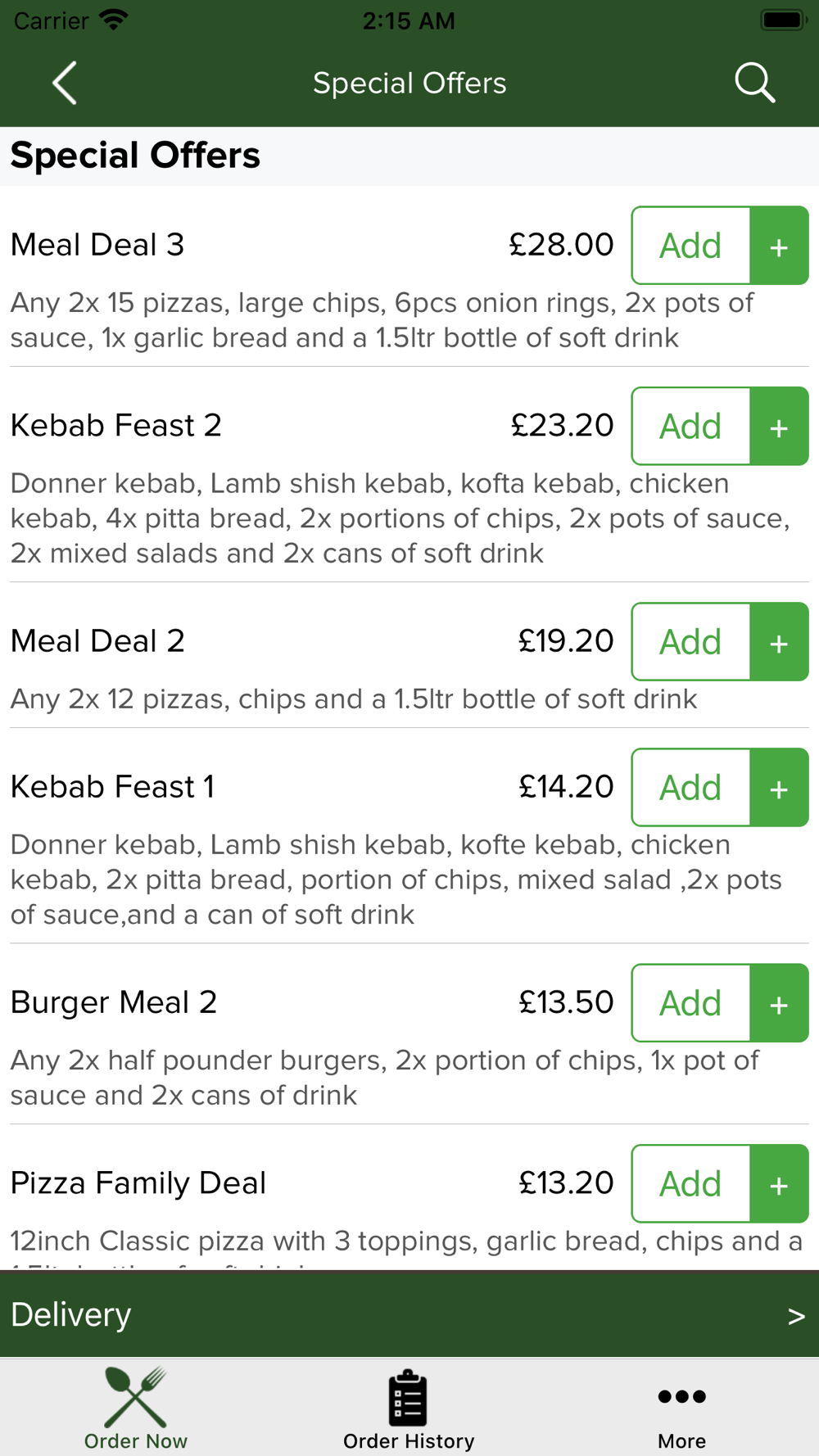Tap the plus icon for Pizza Family Deal

click(x=780, y=1184)
